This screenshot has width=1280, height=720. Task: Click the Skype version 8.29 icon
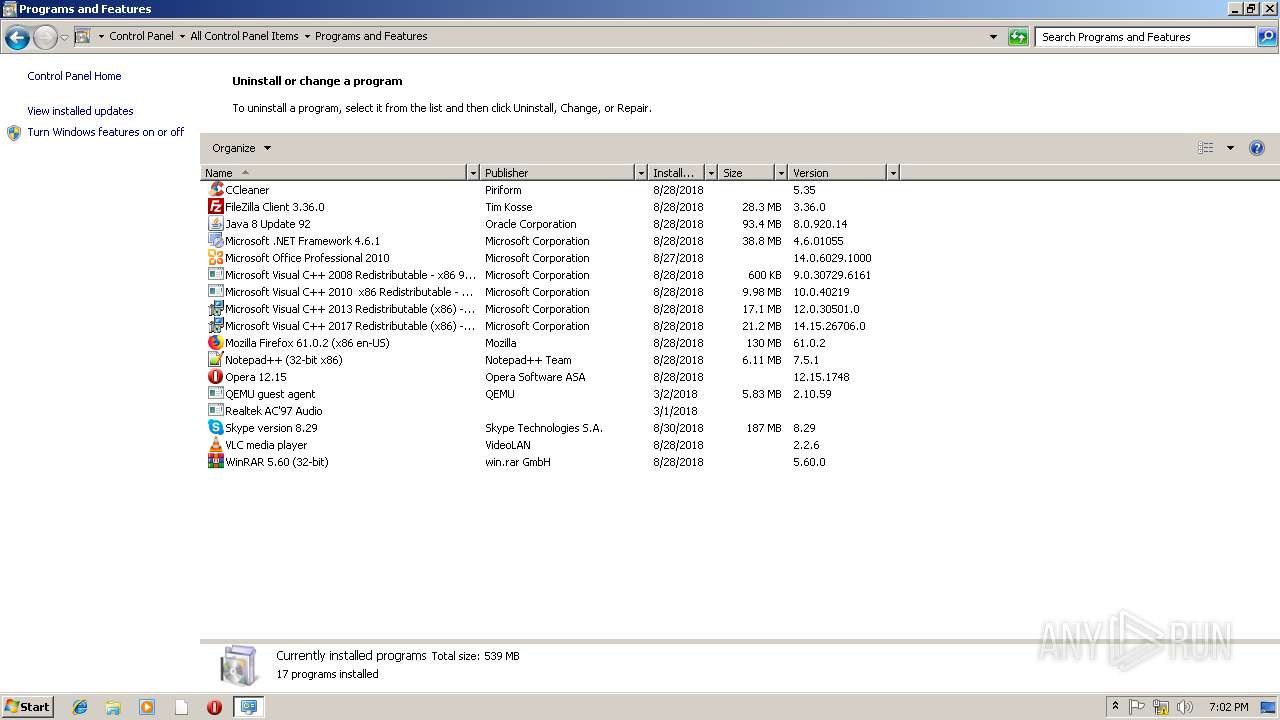(215, 428)
